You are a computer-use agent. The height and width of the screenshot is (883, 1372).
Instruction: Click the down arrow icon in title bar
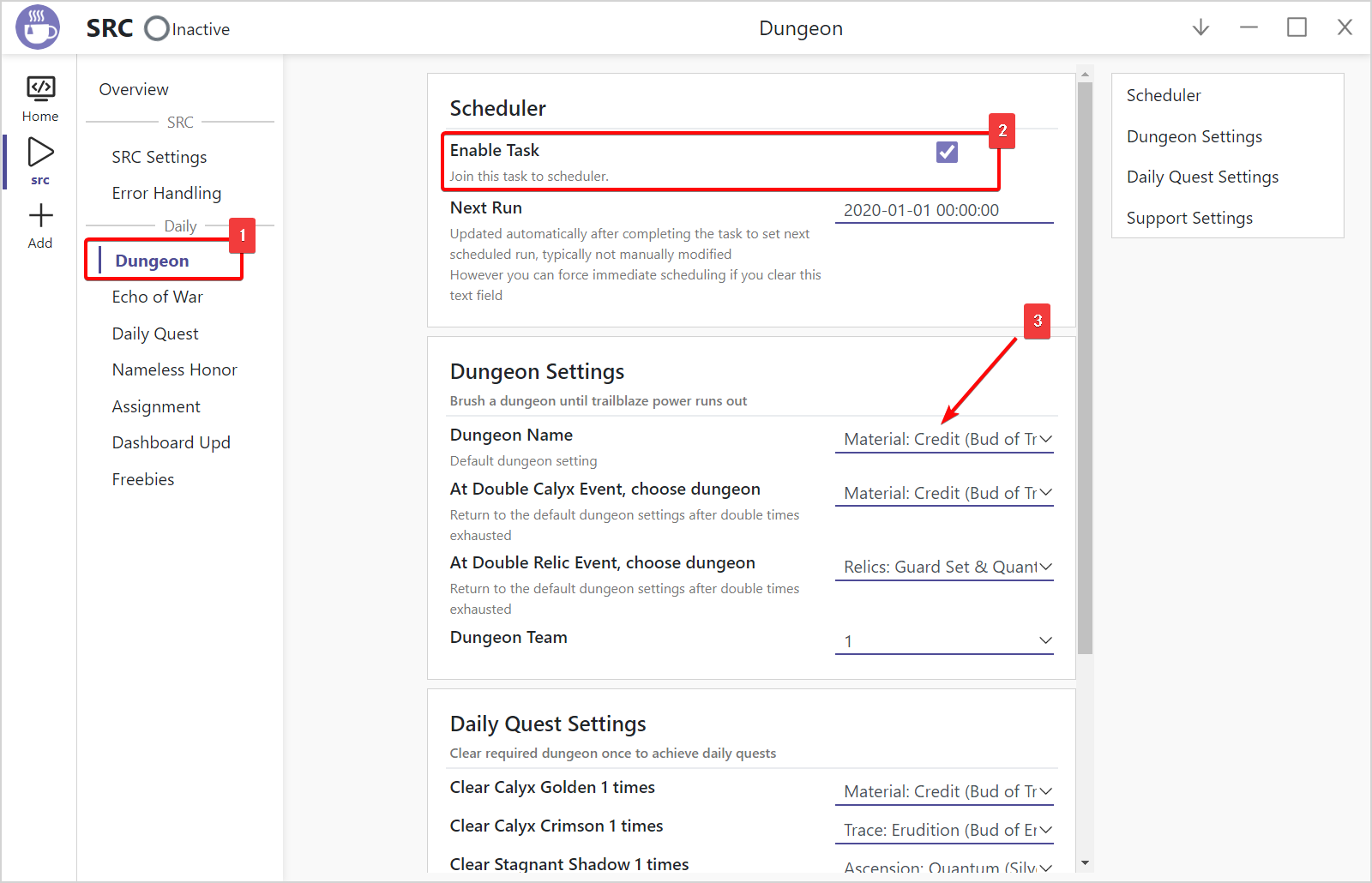1200,27
